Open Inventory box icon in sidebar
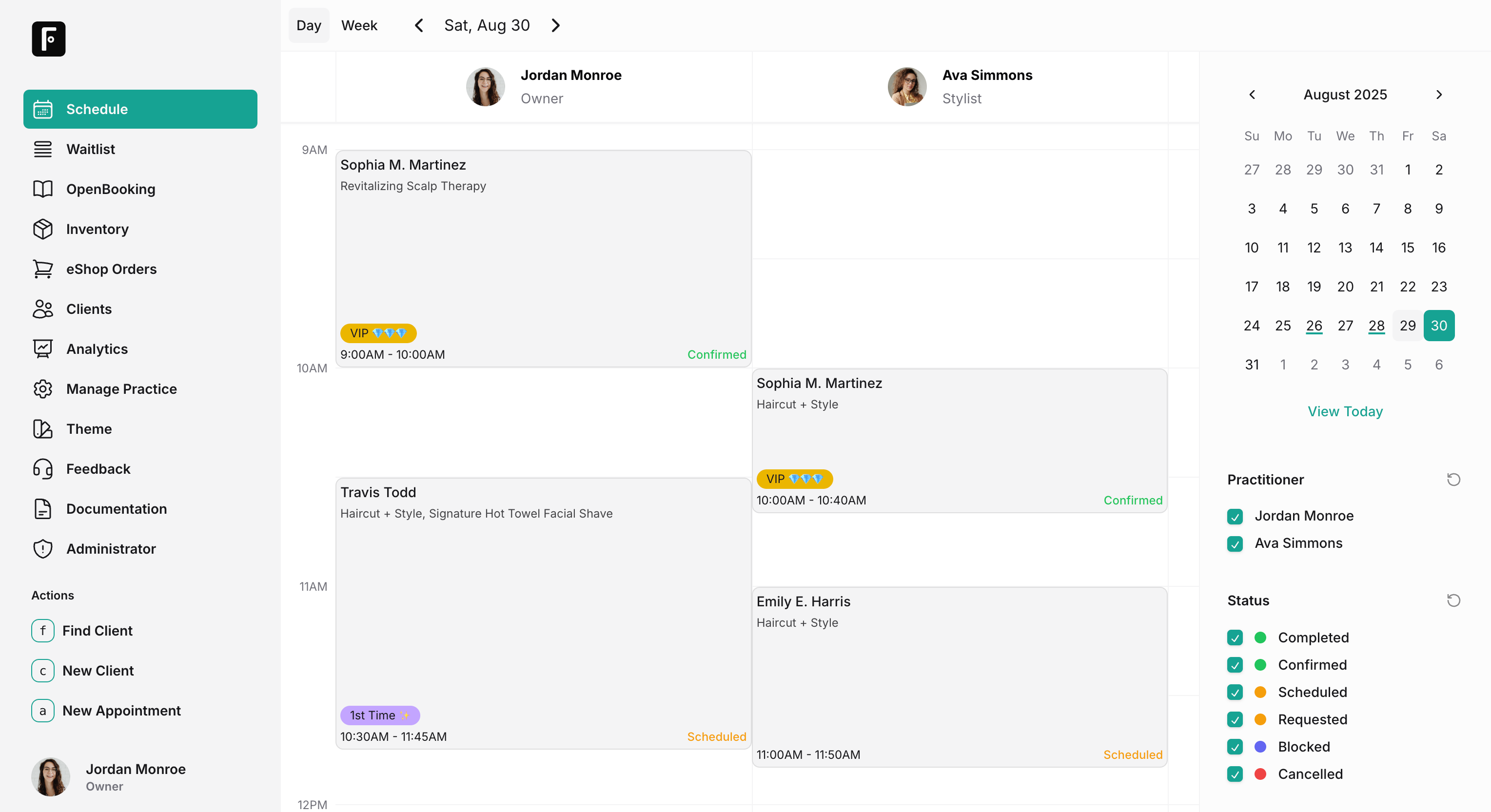This screenshot has width=1491, height=812. (43, 229)
